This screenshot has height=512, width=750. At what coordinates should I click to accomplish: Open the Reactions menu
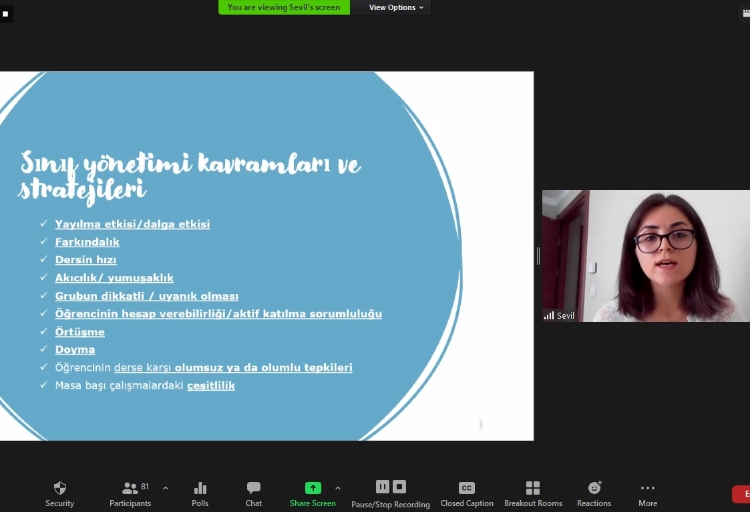point(594,488)
